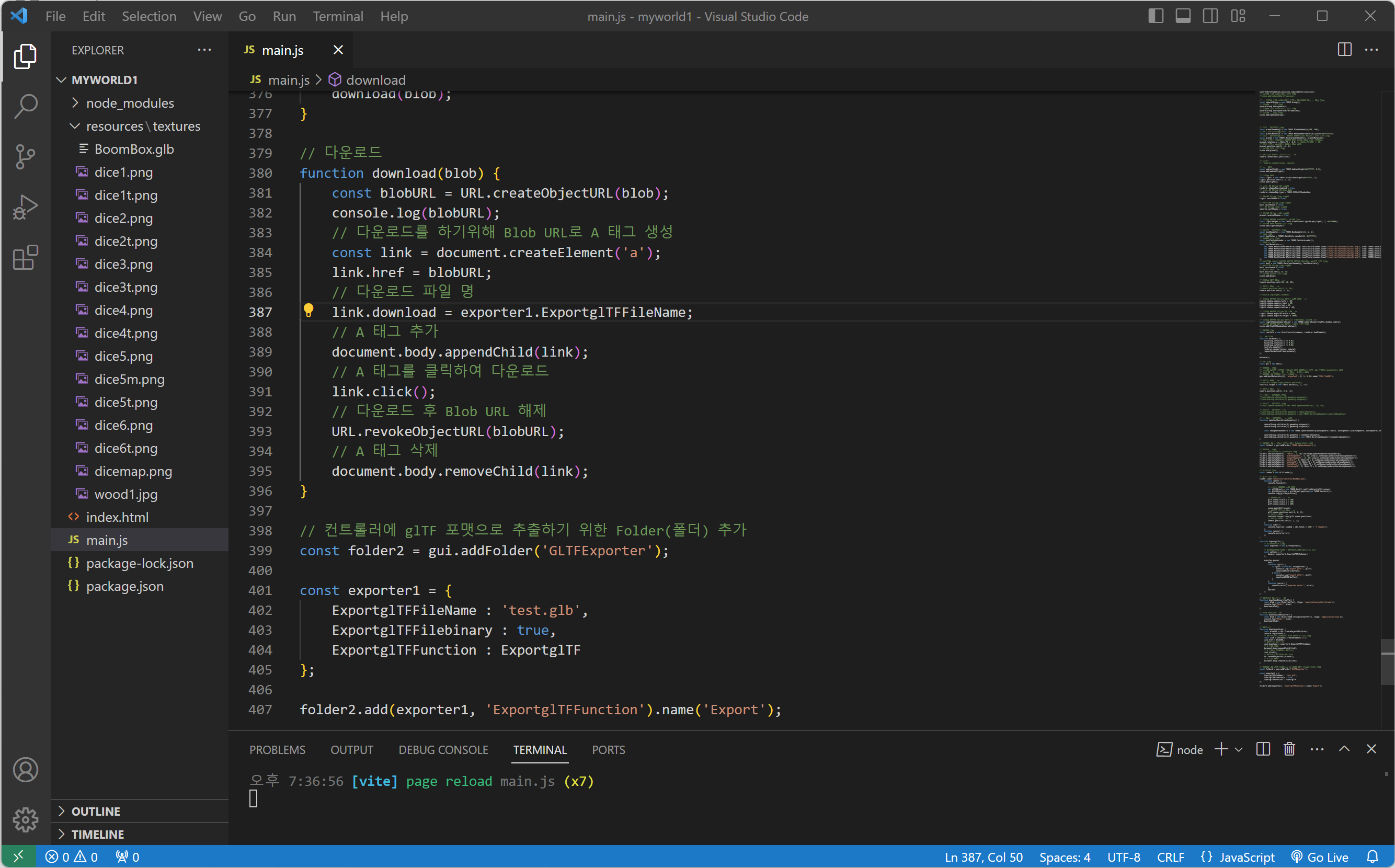Viewport: 1395px width, 868px height.
Task: Open the Run and Debug view
Action: coord(25,207)
